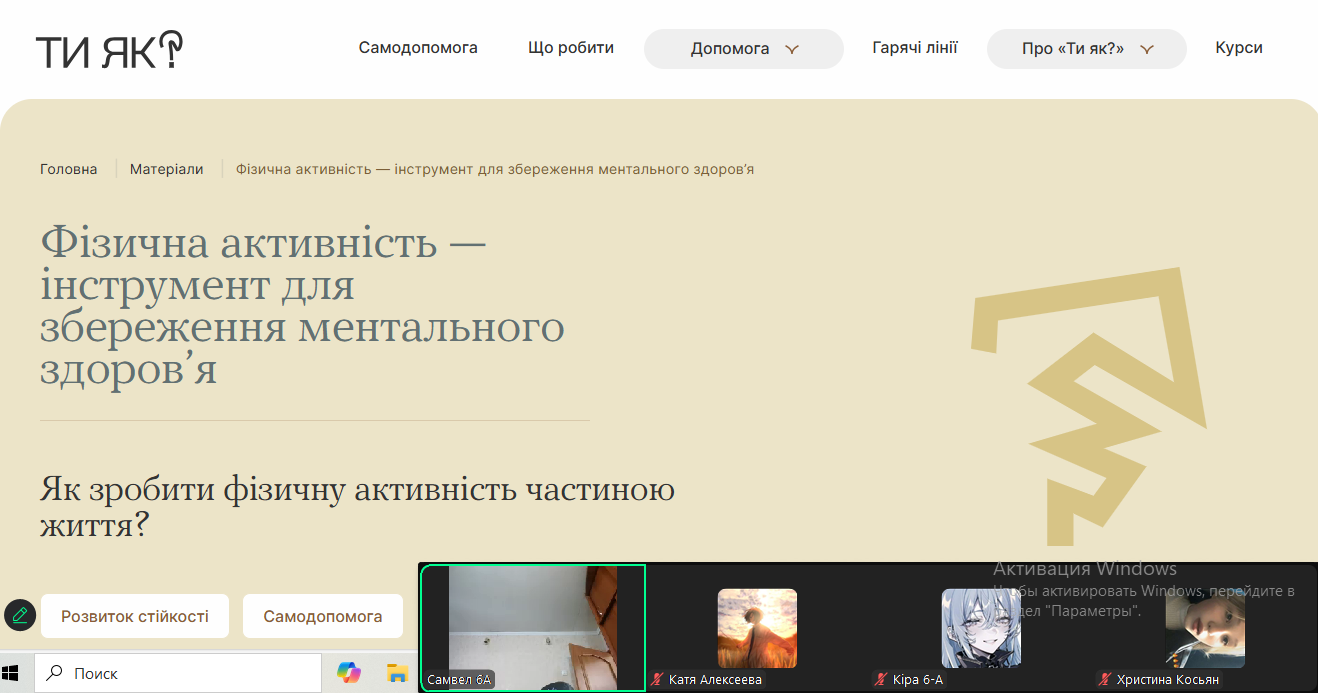Screen dimensions: 1318x693
Task: Select Катя Алексеева participant avatar
Action: [757, 628]
